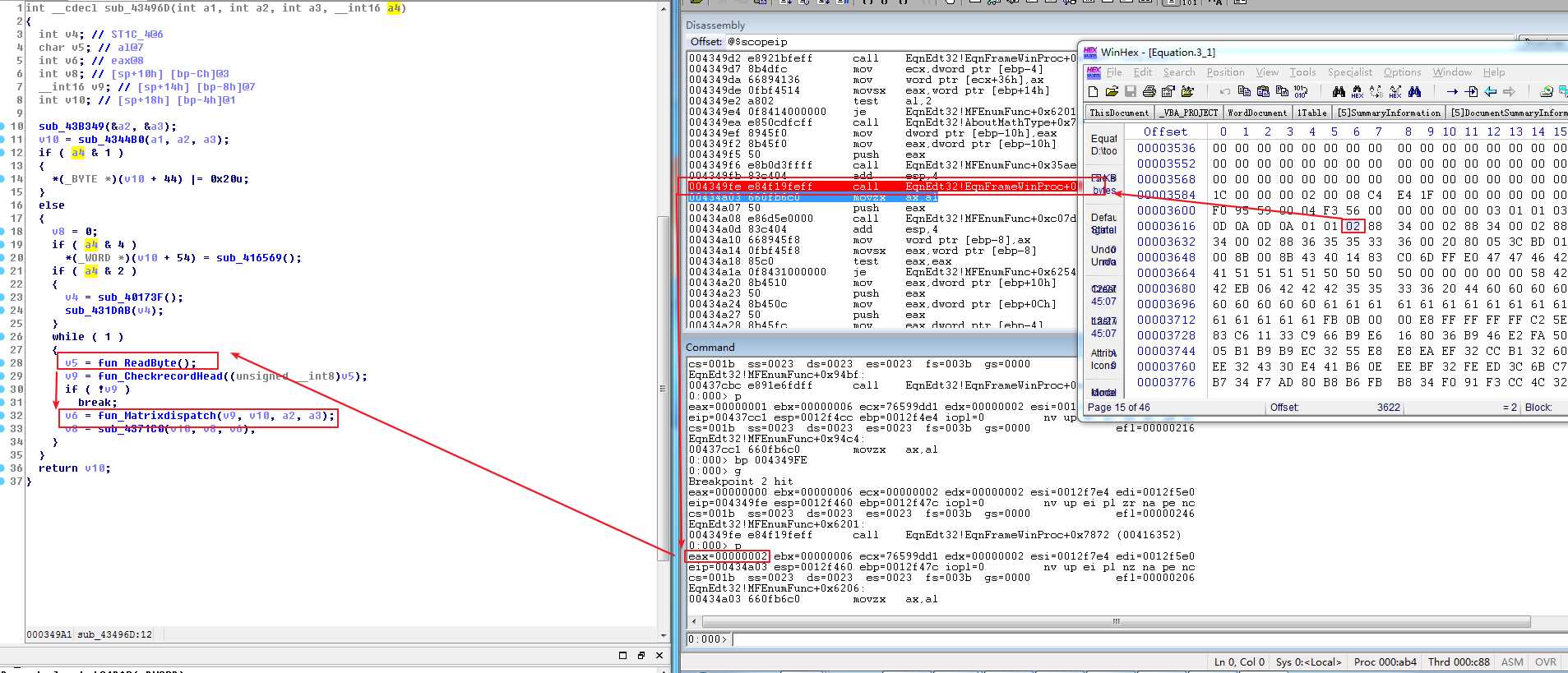Click the Go To Sector page-arrow icon

(1472, 91)
